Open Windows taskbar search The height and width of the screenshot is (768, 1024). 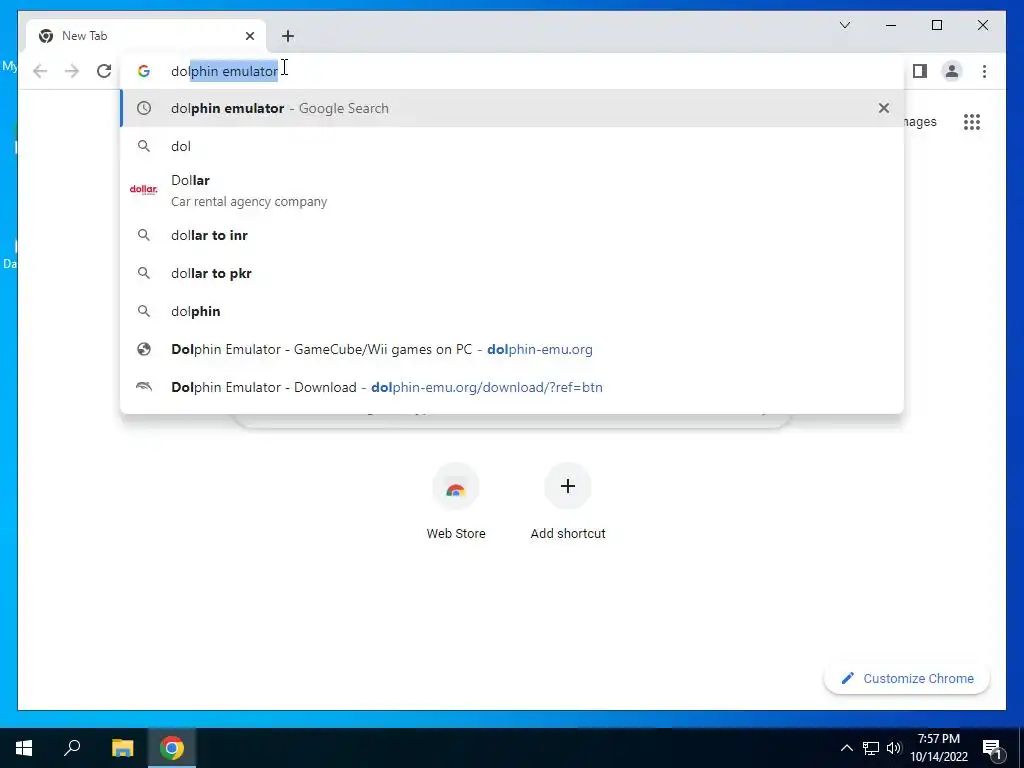tap(72, 748)
